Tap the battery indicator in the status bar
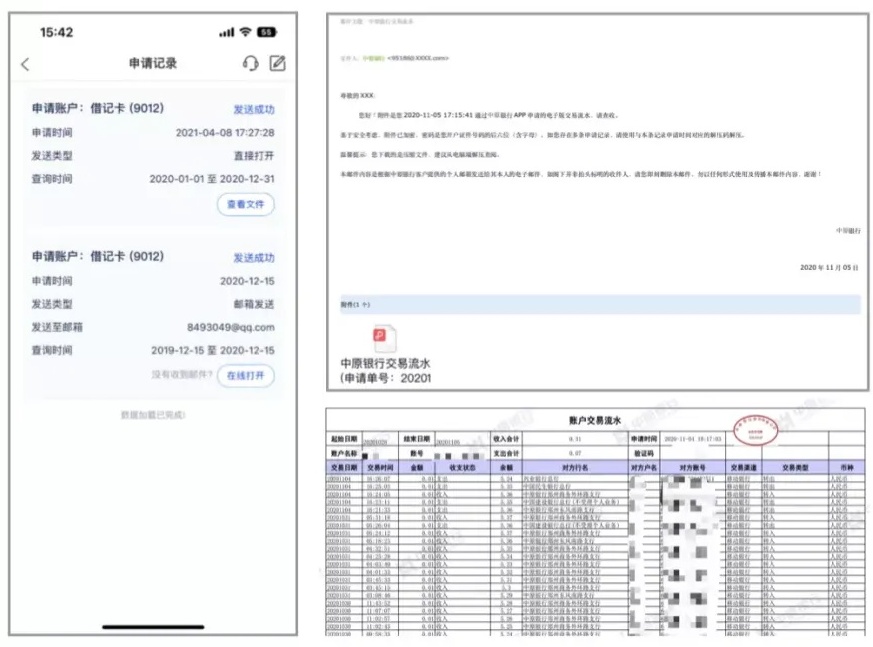Image resolution: width=873 pixels, height=647 pixels. click(267, 32)
